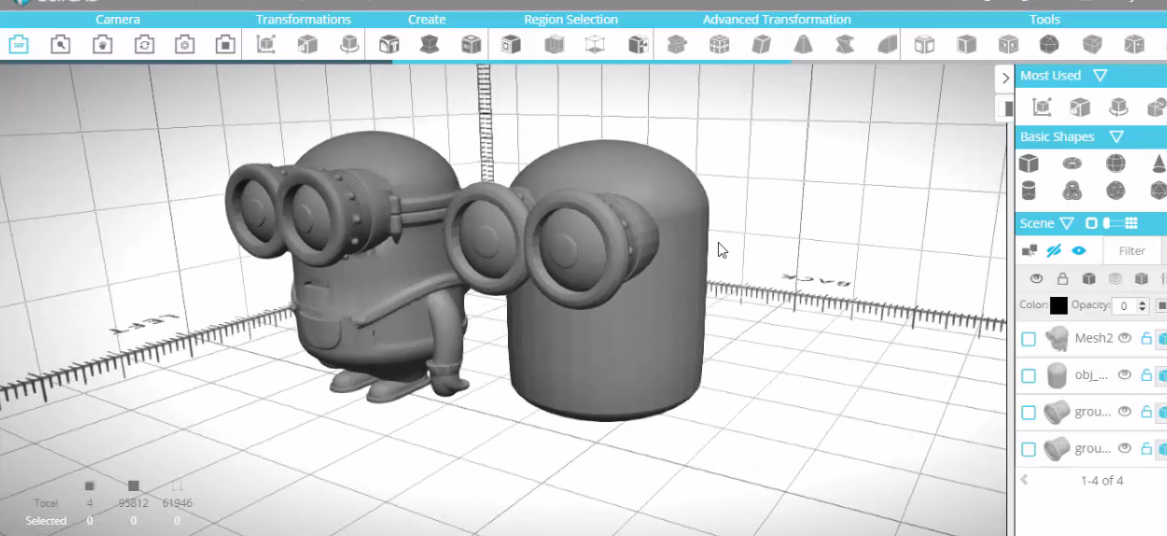Click the Rotate icon under Most Used
The height and width of the screenshot is (536, 1167).
[x=1118, y=107]
